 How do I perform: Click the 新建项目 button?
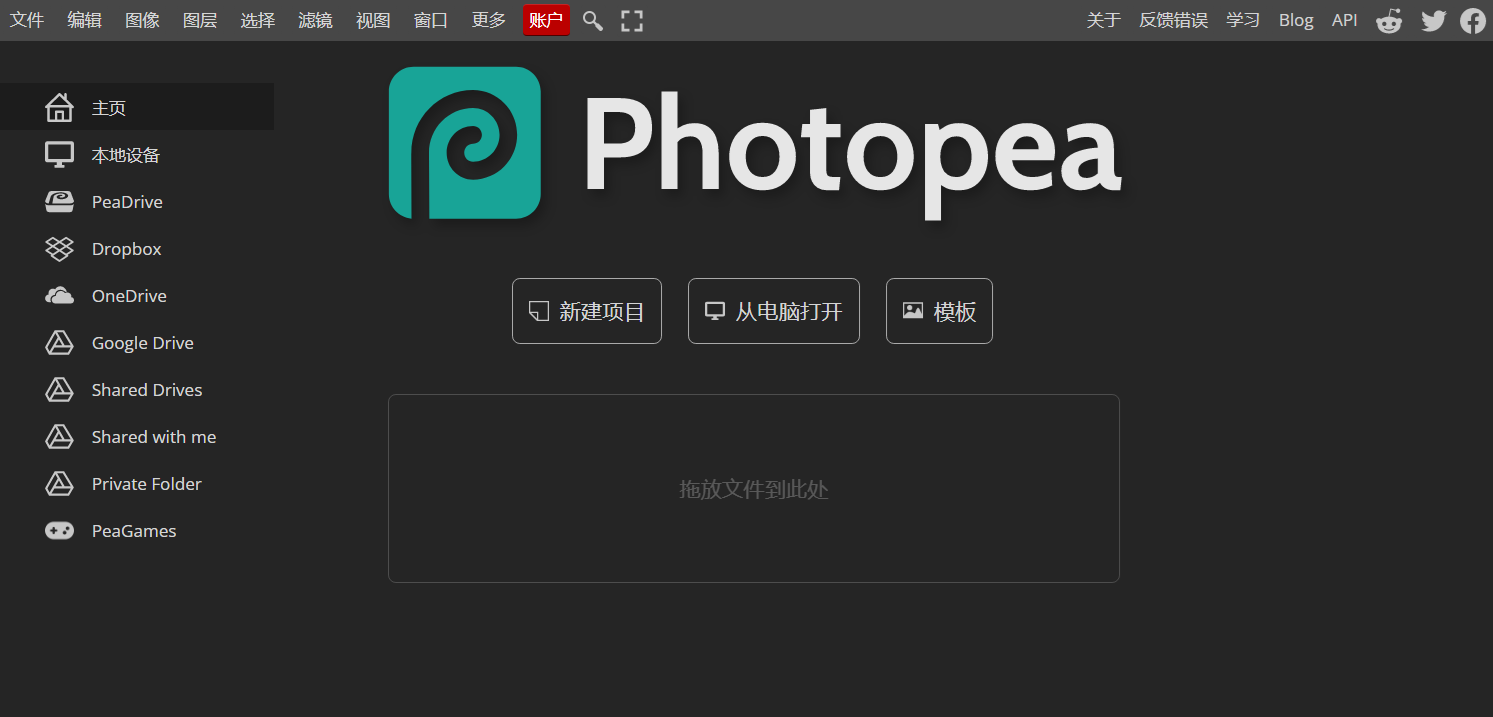pos(587,311)
